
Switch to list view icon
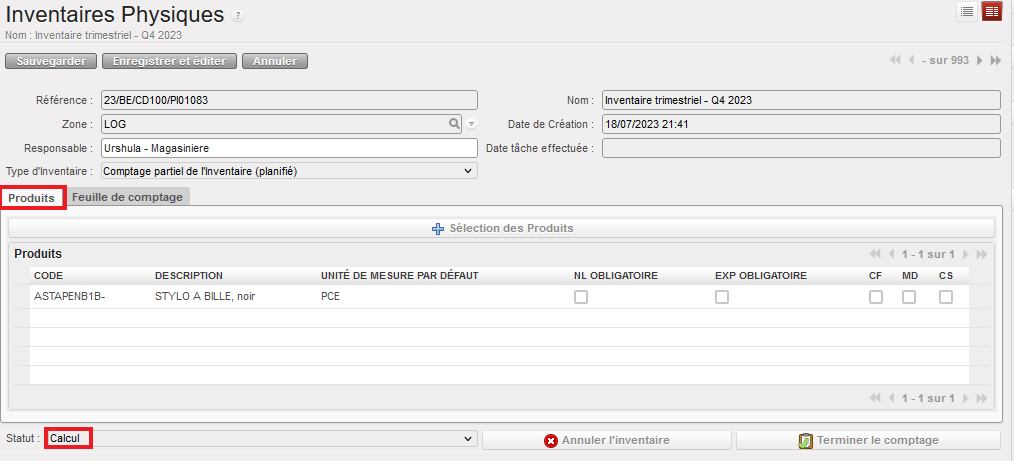[967, 11]
